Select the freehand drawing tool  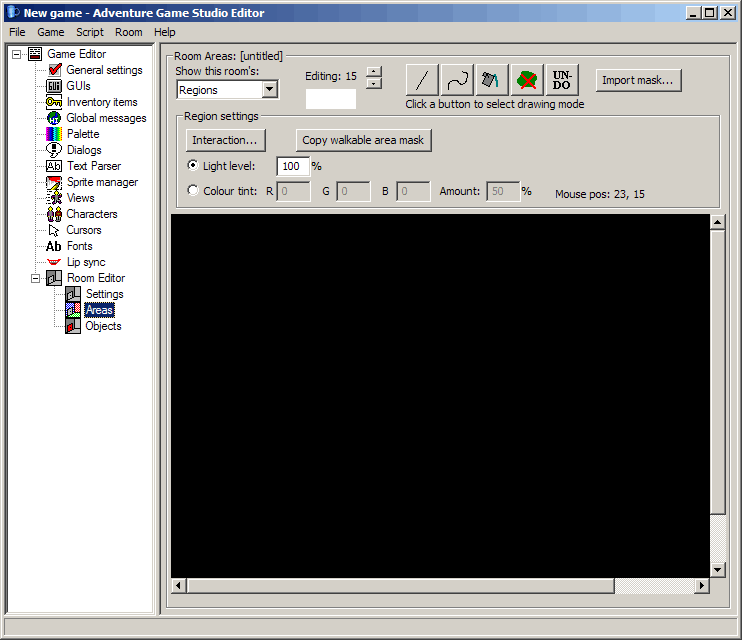pyautogui.click(x=457, y=80)
